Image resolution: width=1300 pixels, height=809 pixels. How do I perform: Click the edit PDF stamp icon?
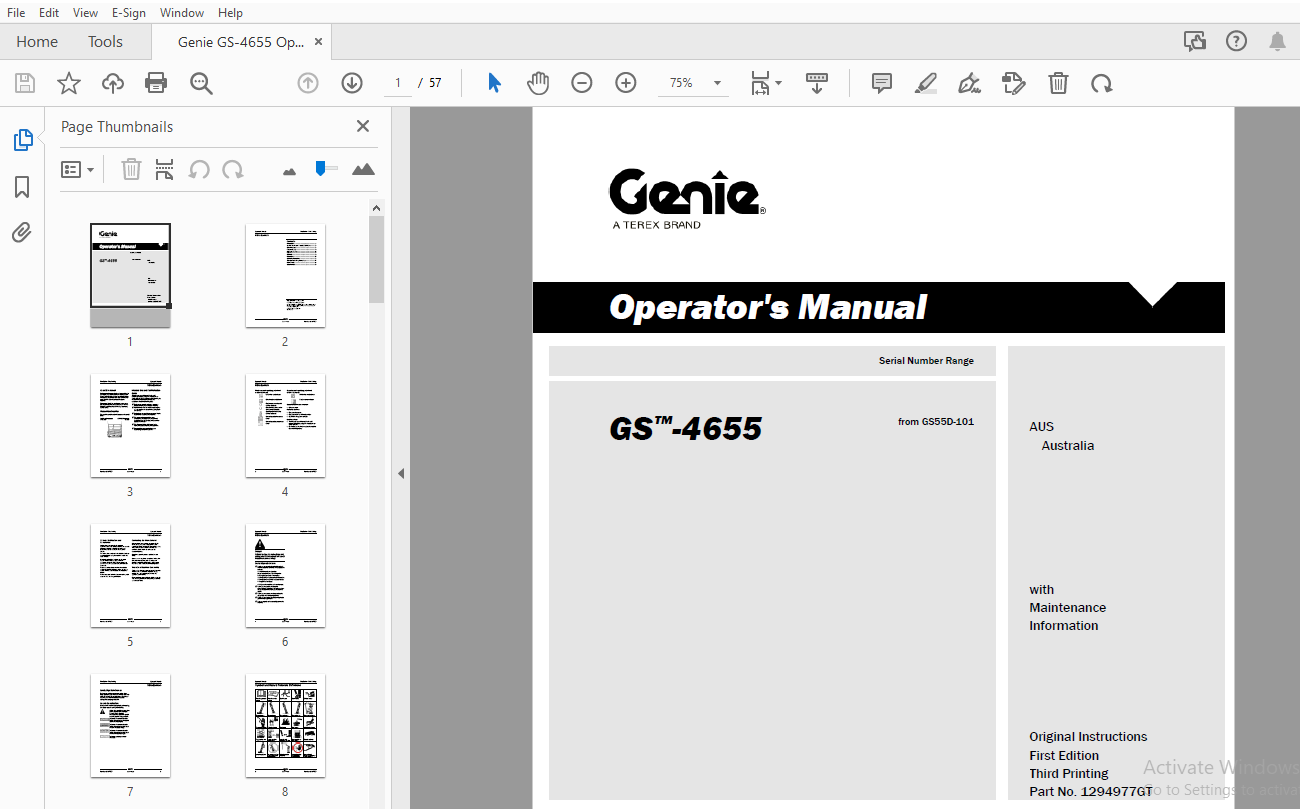click(1014, 83)
